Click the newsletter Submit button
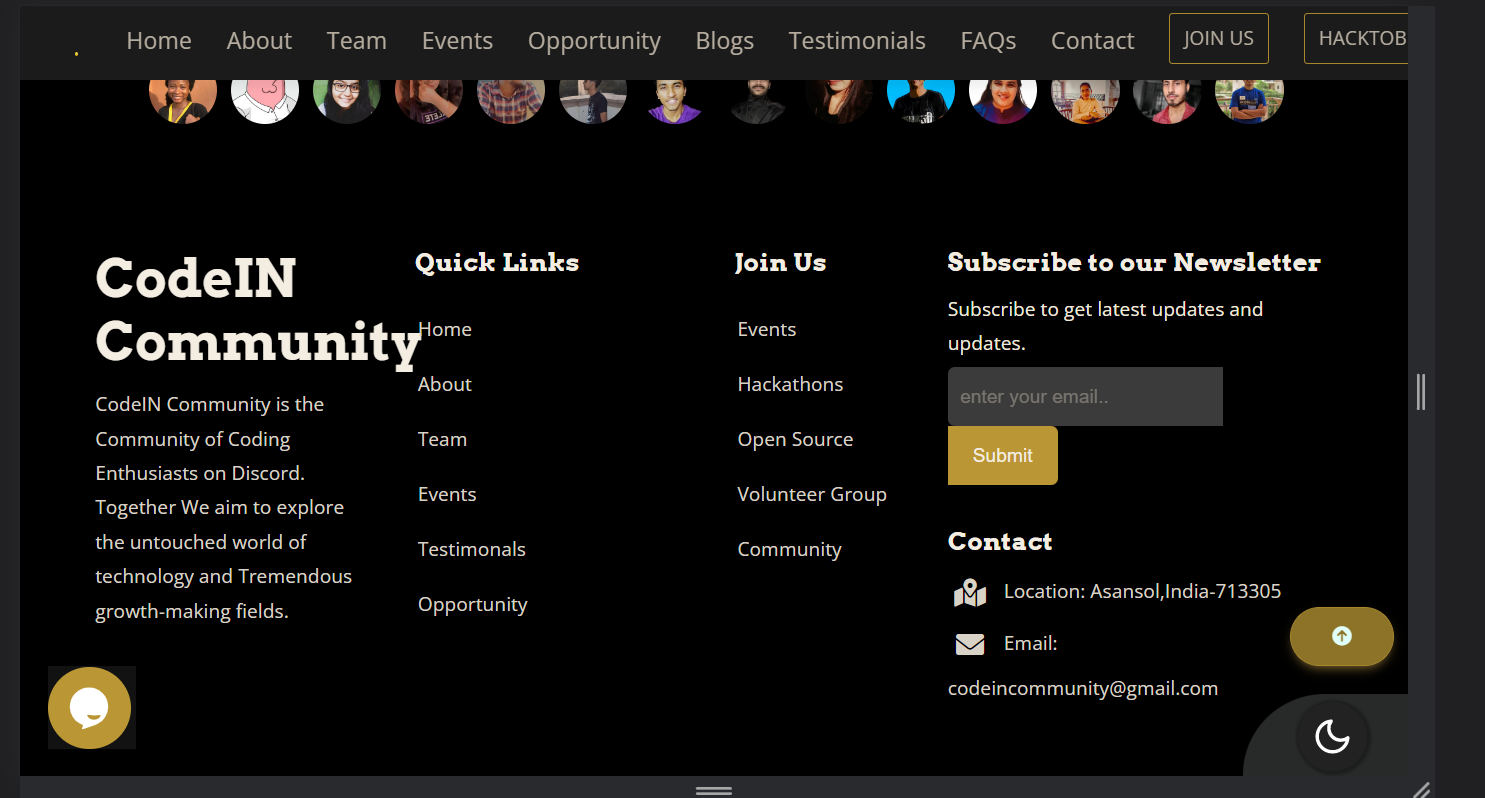The height and width of the screenshot is (798, 1485). [1002, 455]
